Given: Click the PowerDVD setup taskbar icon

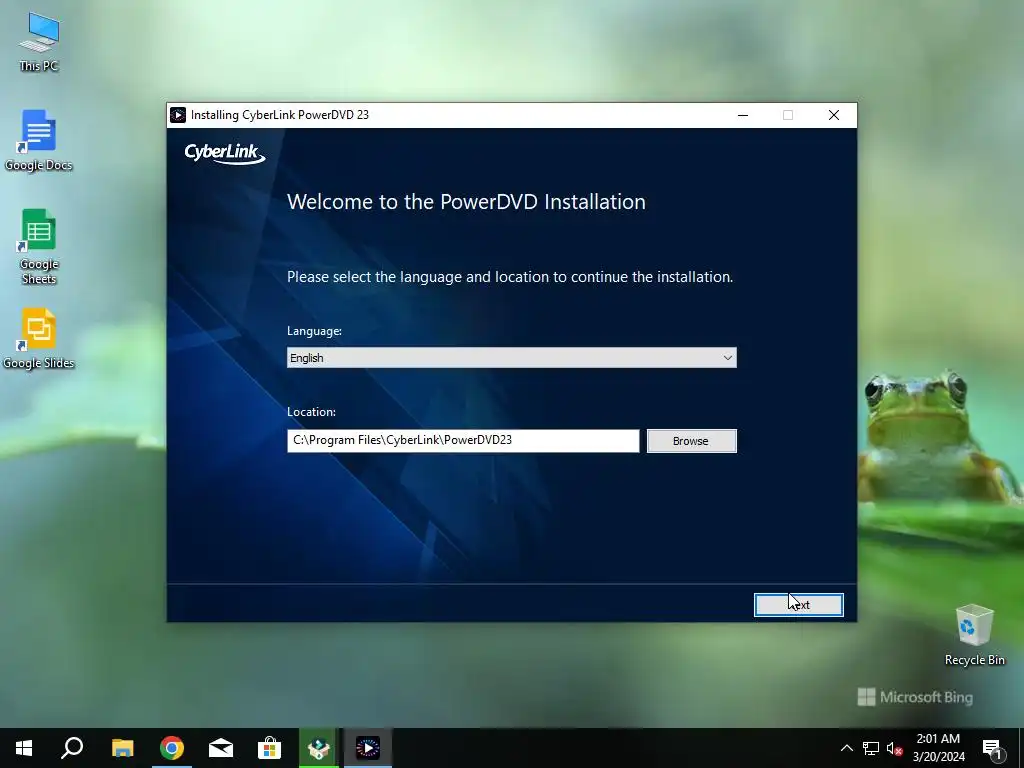Looking at the screenshot, I should [368, 748].
